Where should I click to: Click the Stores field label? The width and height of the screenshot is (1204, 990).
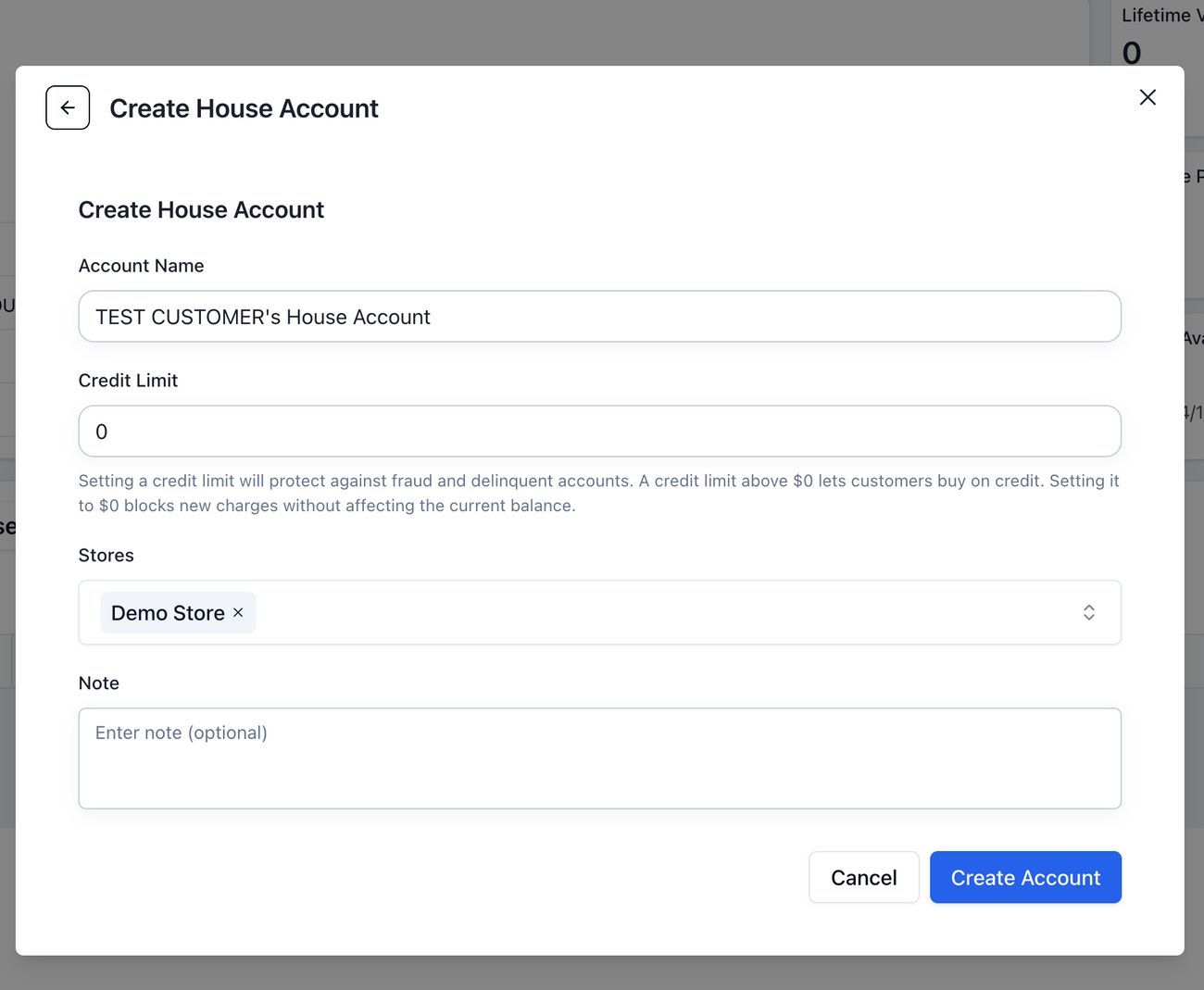point(106,556)
